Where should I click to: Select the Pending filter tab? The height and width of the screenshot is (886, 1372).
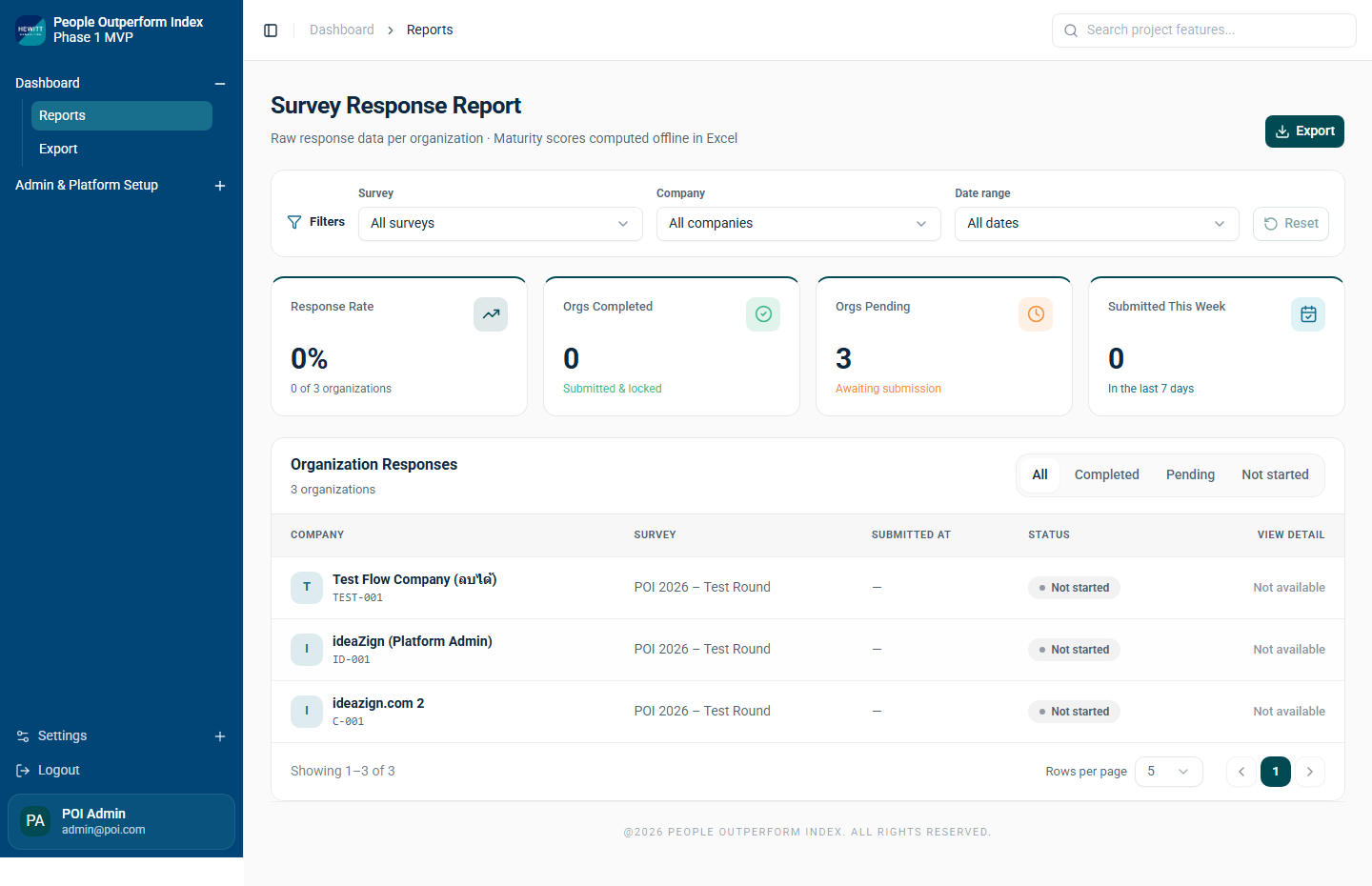[1190, 475]
